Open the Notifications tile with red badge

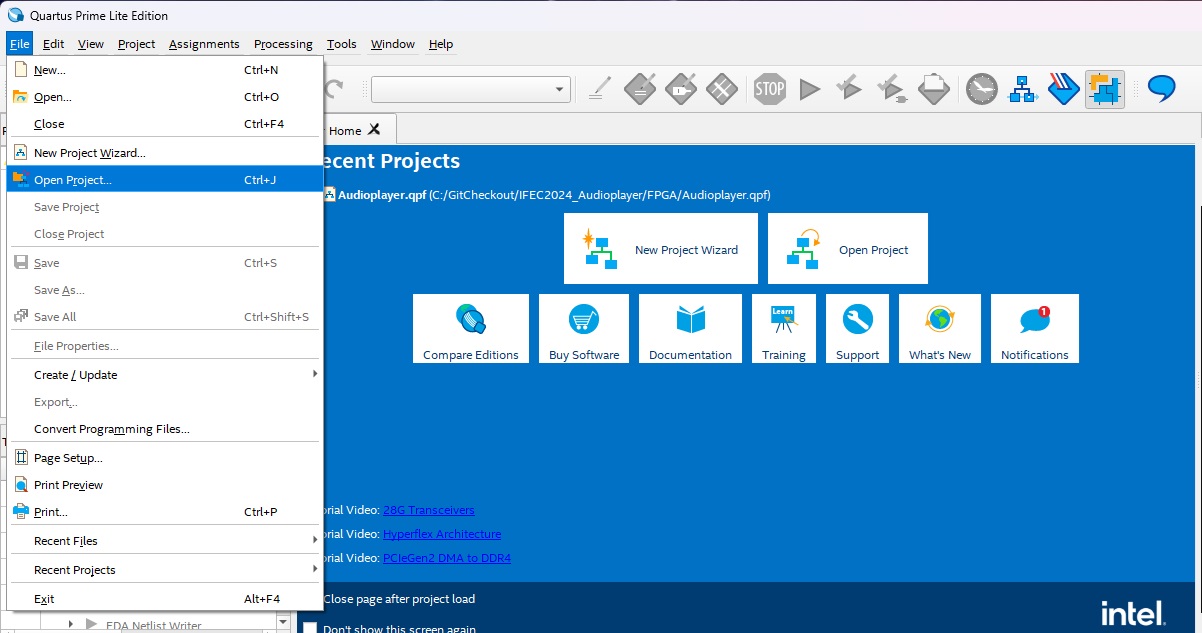1034,328
